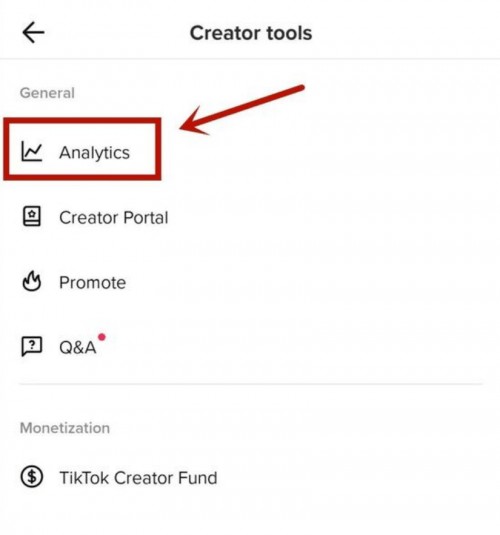The width and height of the screenshot is (500, 535).
Task: Open the Q&A text label
Action: point(77,348)
